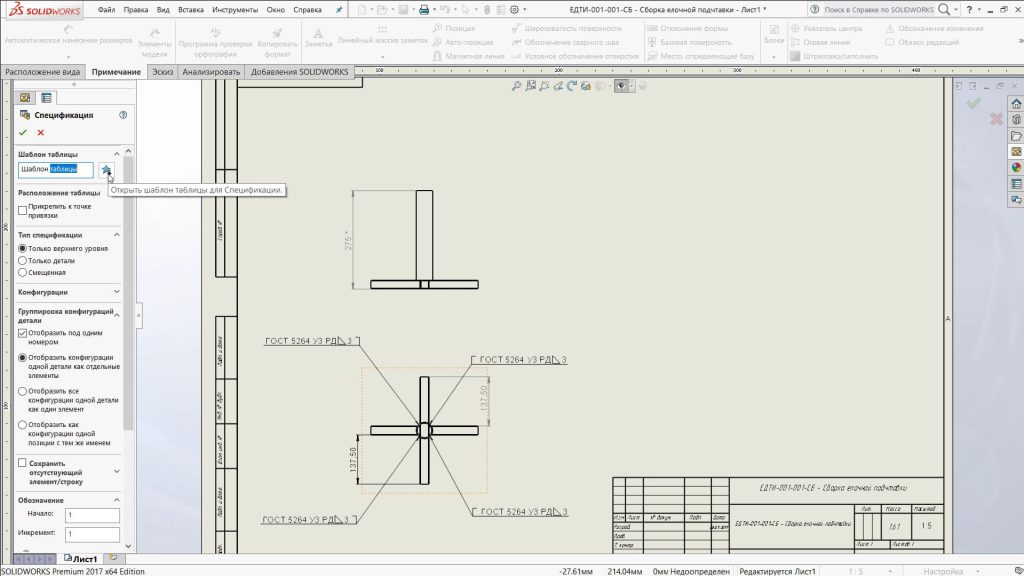
Task: Open the Custom Properties icon in task pane
Action: pos(1016,184)
